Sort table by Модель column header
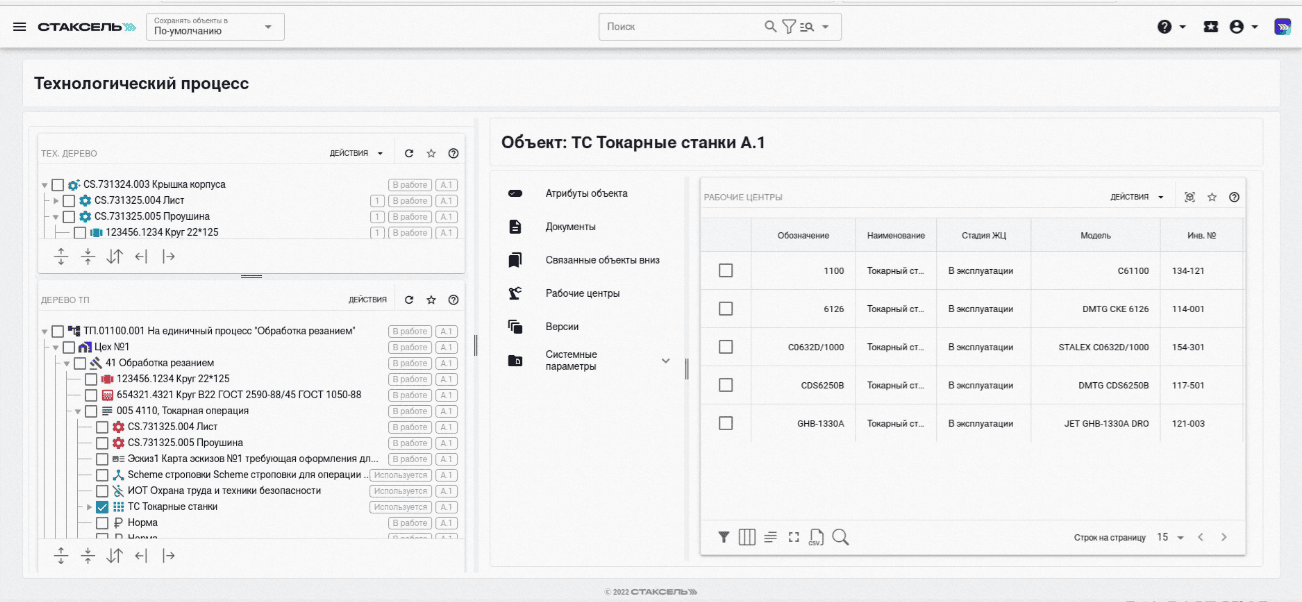1302x602 pixels. pyautogui.click(x=1095, y=236)
